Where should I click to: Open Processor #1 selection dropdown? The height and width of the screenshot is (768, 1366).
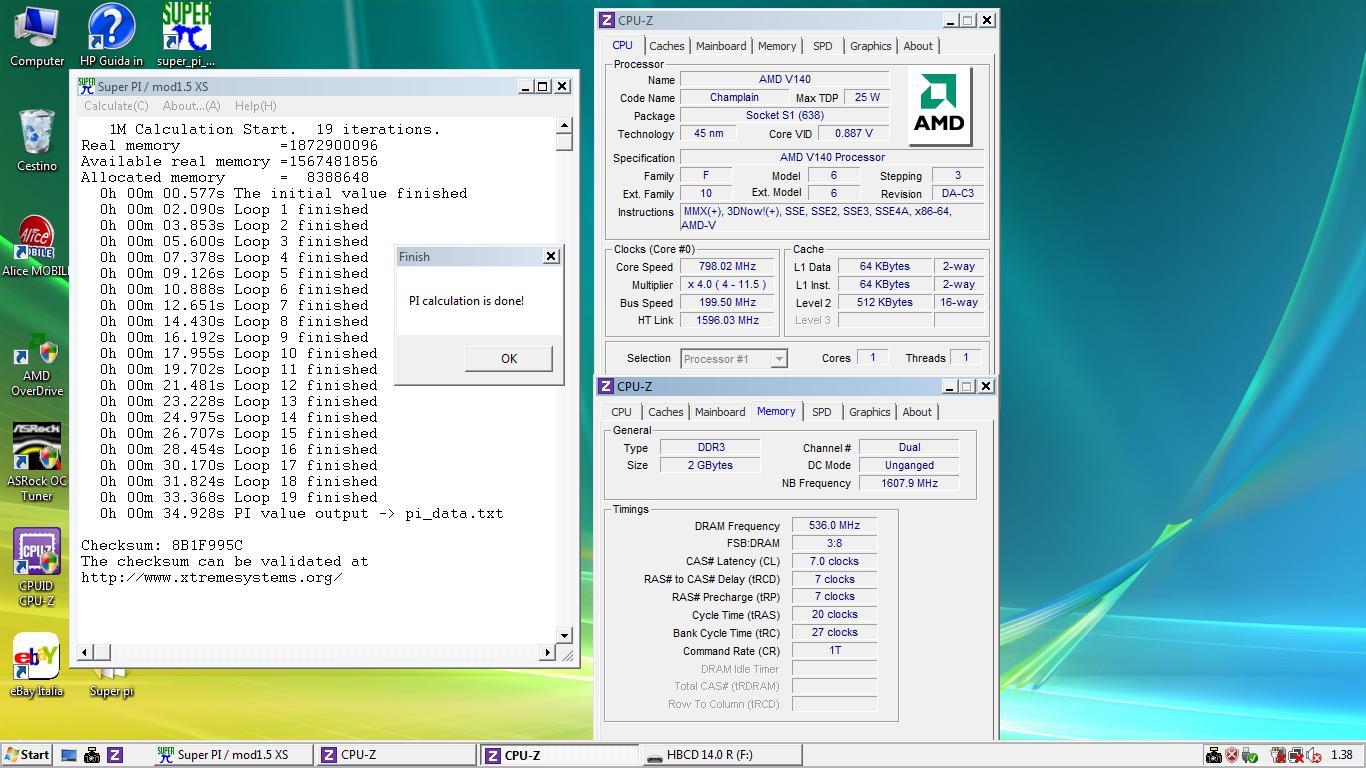(734, 358)
